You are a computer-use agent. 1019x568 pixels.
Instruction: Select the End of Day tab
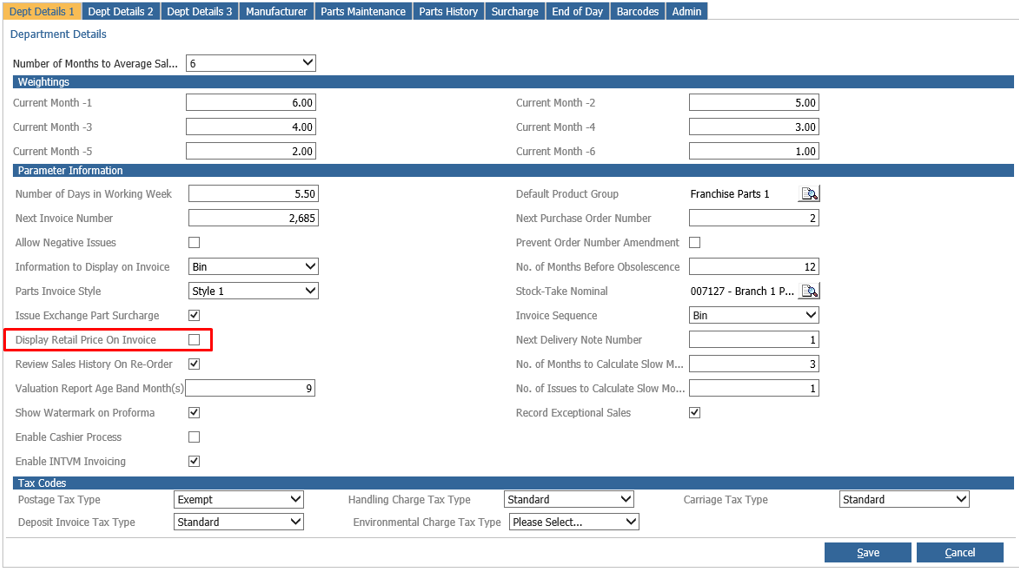(x=578, y=11)
